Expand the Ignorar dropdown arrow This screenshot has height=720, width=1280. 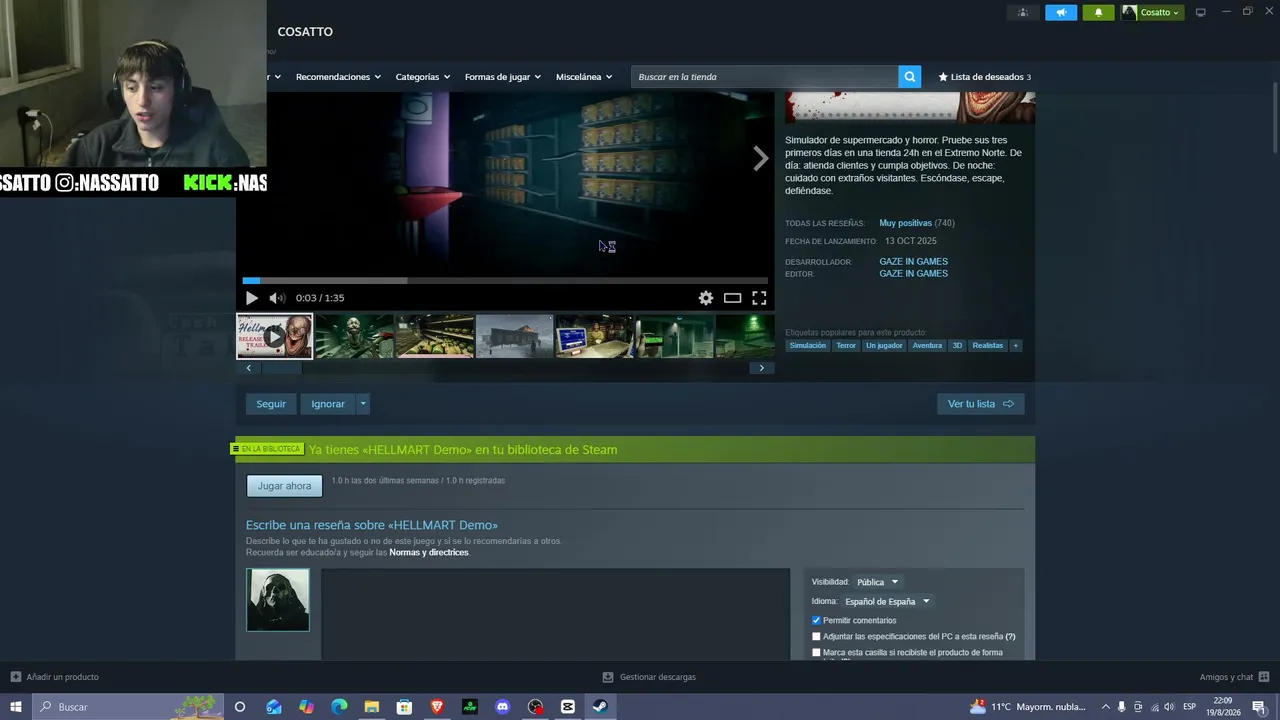(x=363, y=404)
